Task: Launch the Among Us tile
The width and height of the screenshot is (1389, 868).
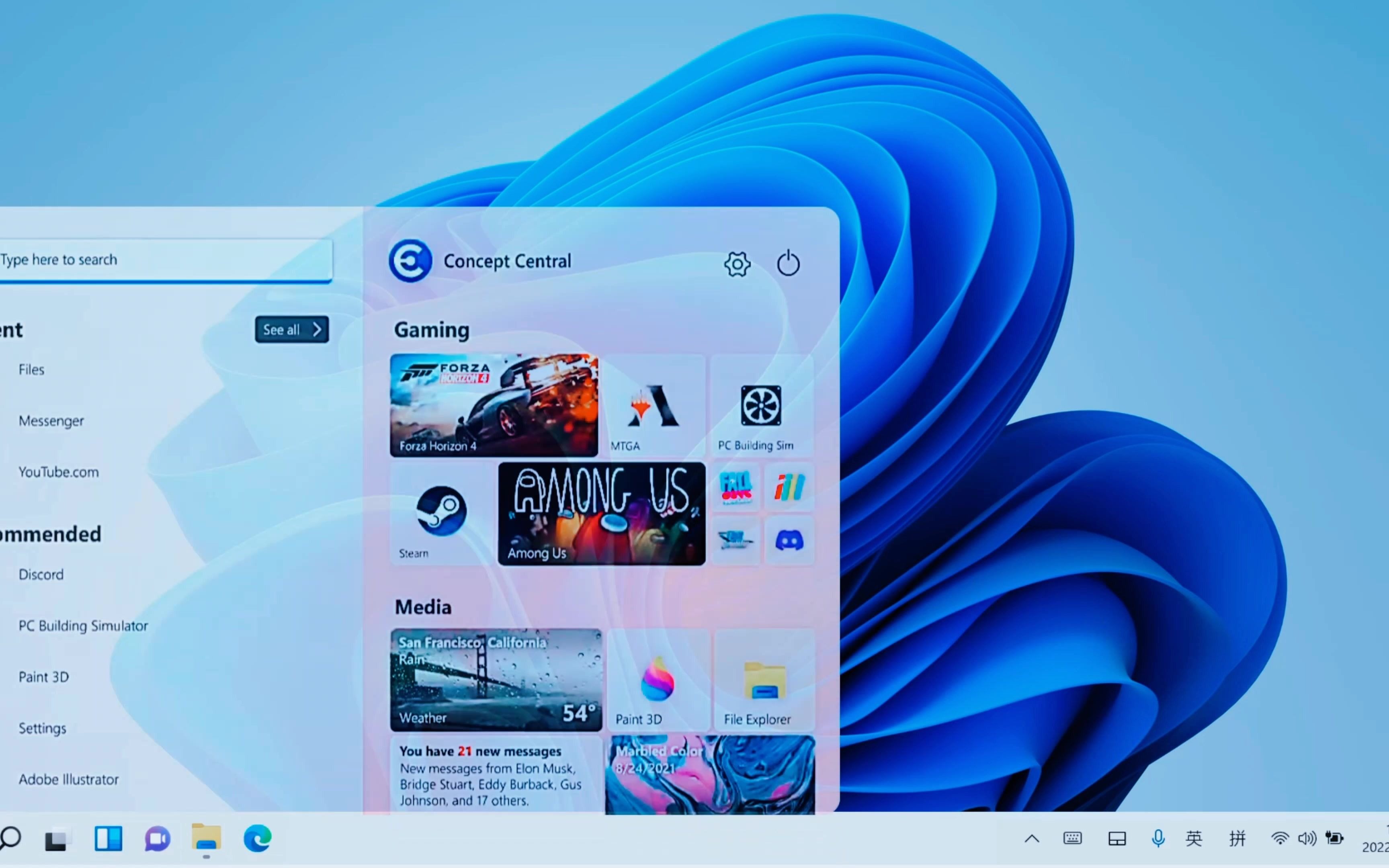Action: 602,514
